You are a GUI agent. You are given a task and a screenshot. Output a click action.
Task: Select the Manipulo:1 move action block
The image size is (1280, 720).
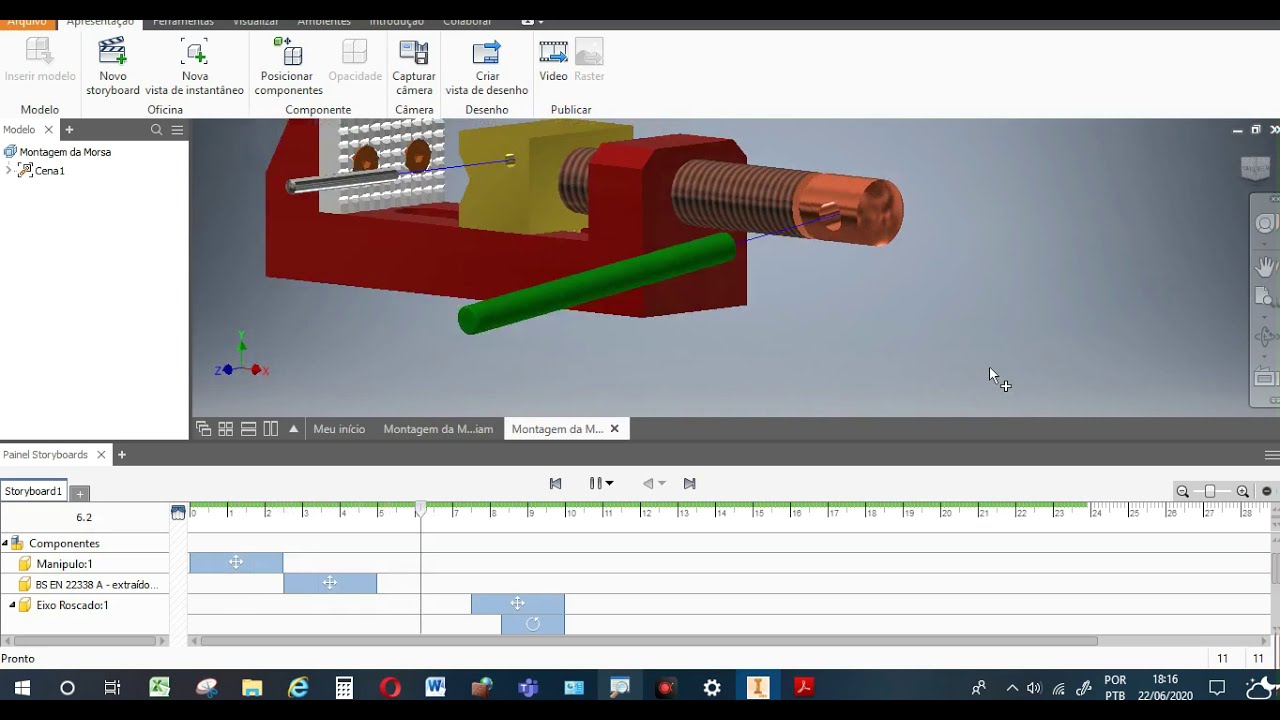tap(236, 563)
